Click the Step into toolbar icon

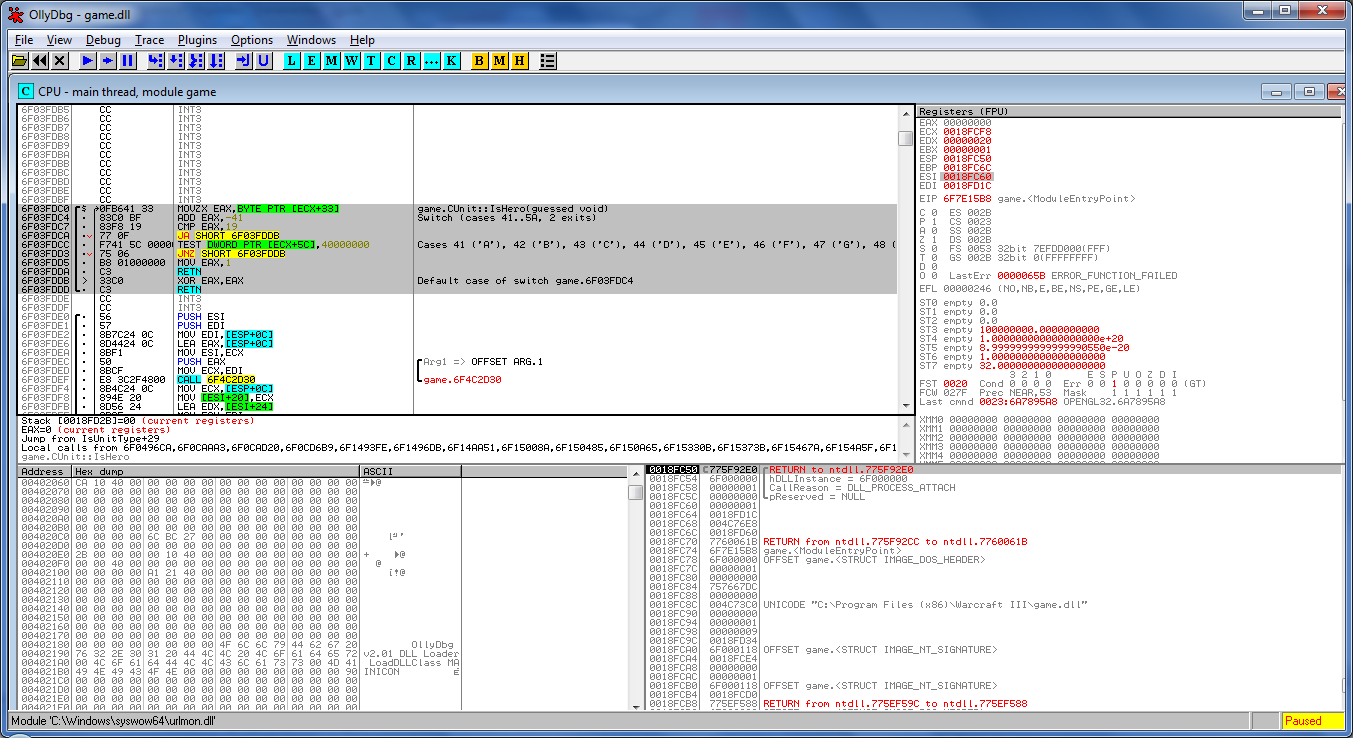156,61
